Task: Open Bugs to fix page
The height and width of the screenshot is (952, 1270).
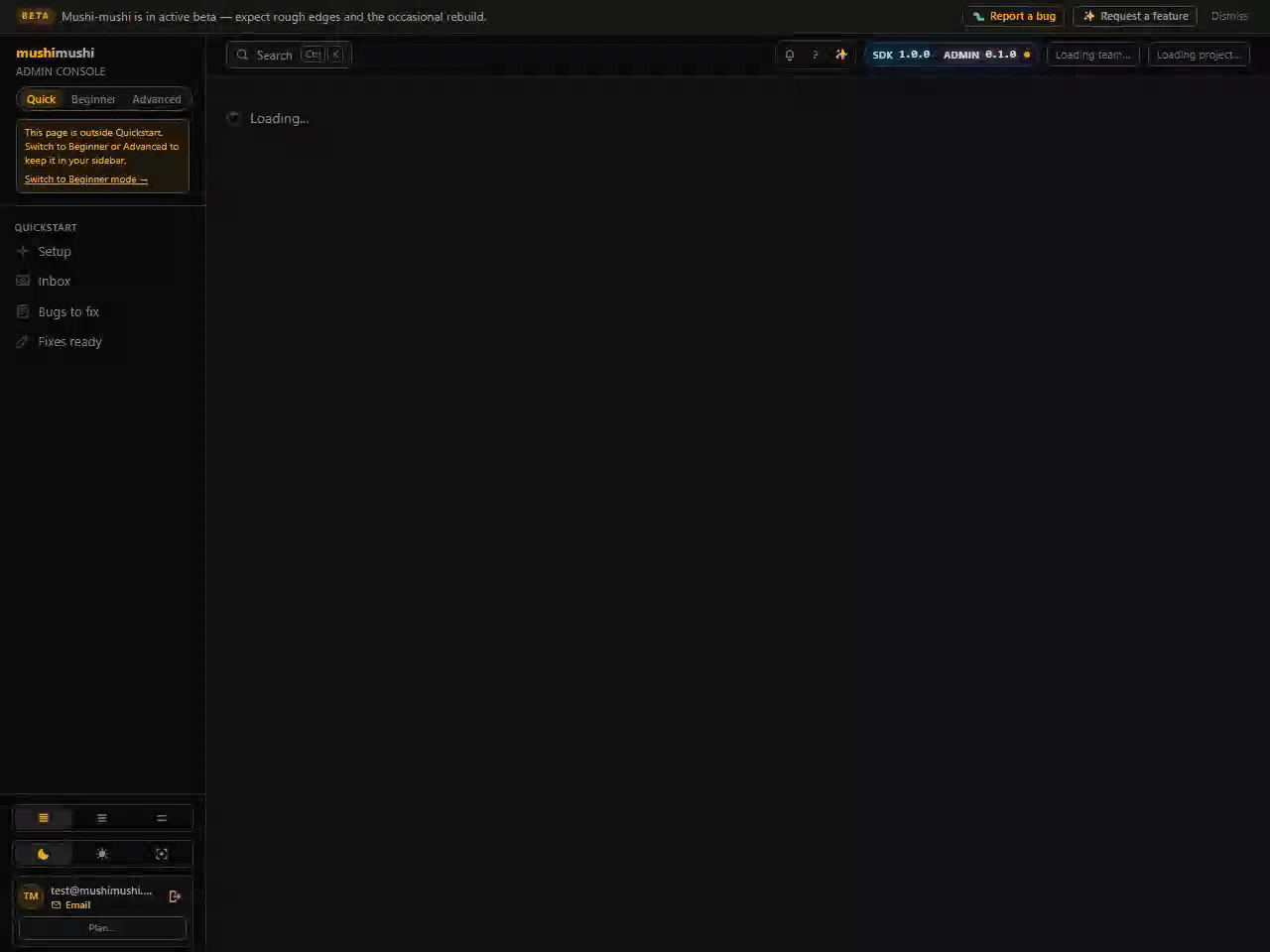Action: coord(103,311)
